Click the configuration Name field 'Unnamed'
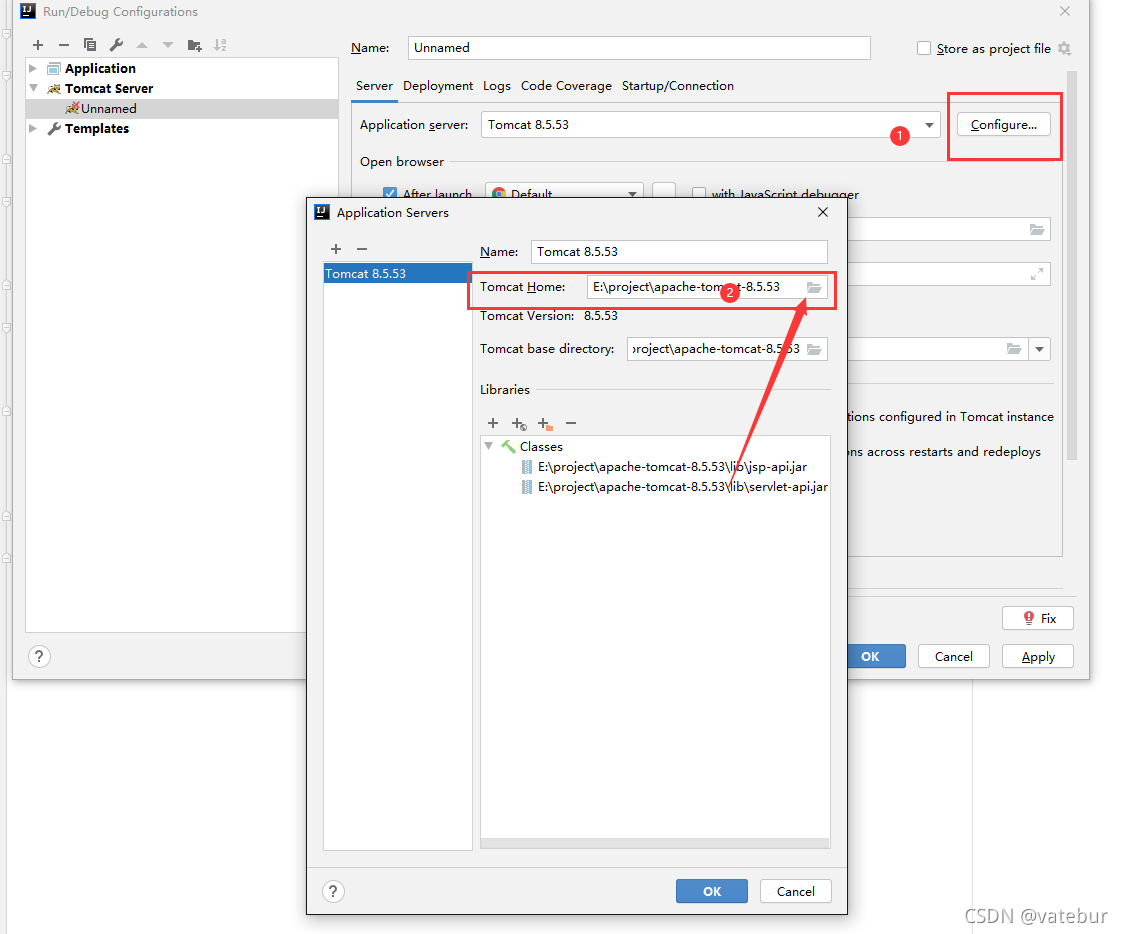The height and width of the screenshot is (934, 1123). [x=639, y=48]
